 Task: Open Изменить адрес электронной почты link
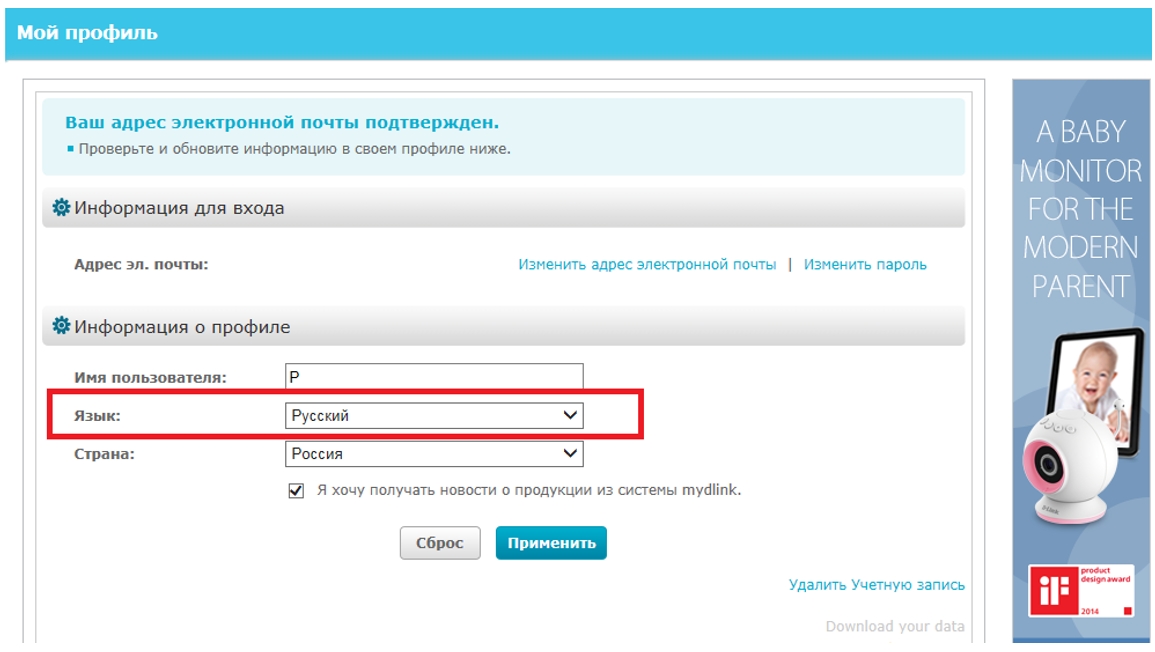[647, 265]
